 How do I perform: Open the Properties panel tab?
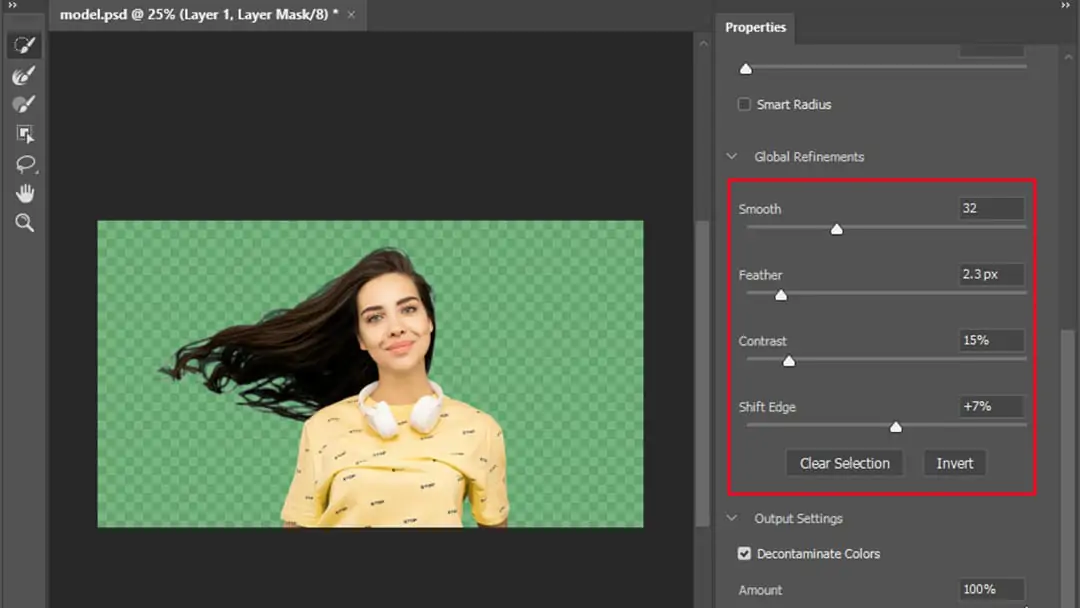point(755,28)
